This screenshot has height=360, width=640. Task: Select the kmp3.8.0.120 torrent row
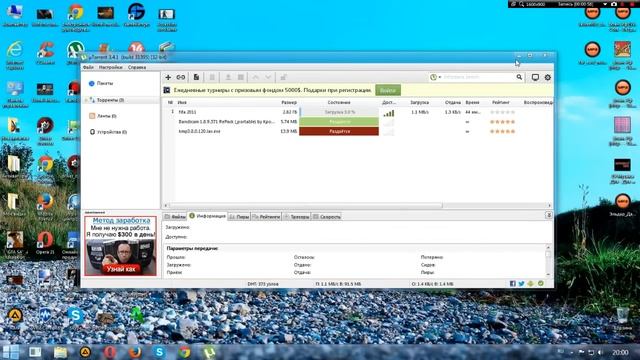pos(358,131)
